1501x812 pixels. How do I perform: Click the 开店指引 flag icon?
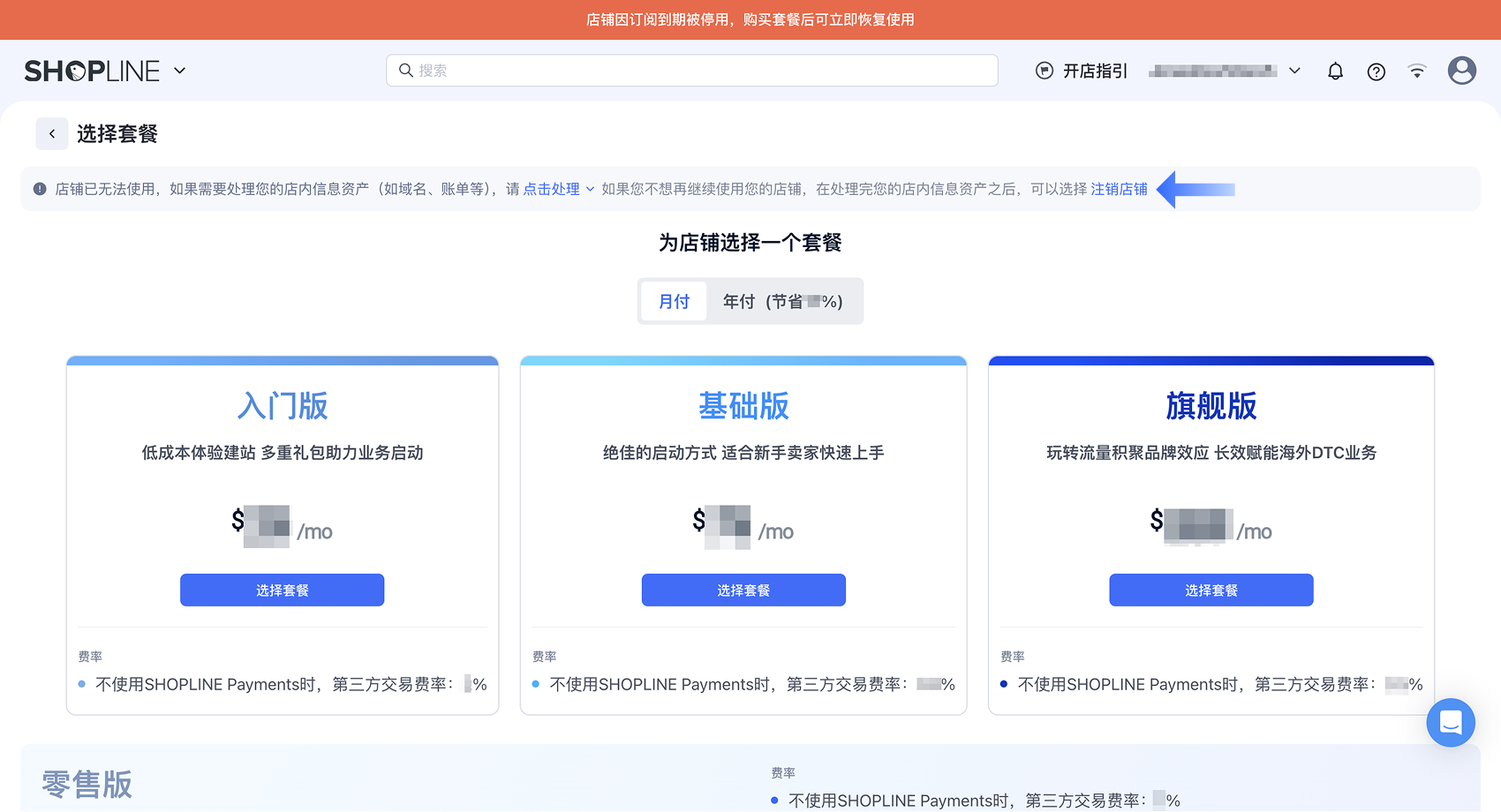1044,70
